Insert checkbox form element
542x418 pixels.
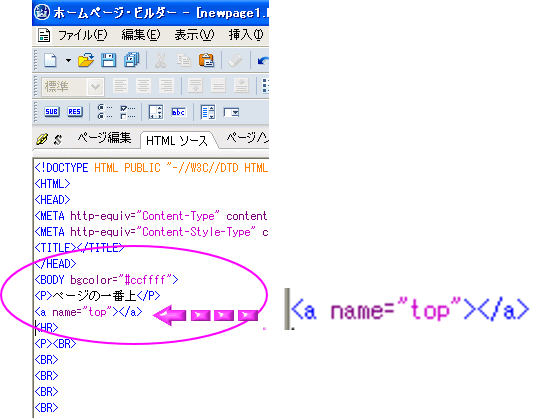128,112
